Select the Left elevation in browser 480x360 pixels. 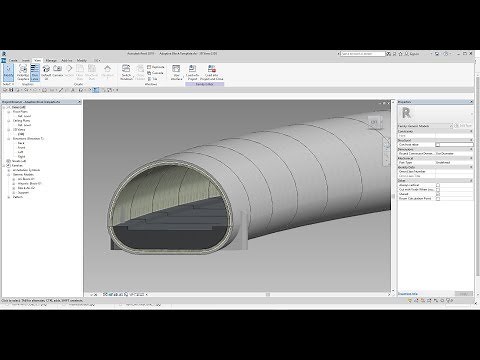[21, 152]
